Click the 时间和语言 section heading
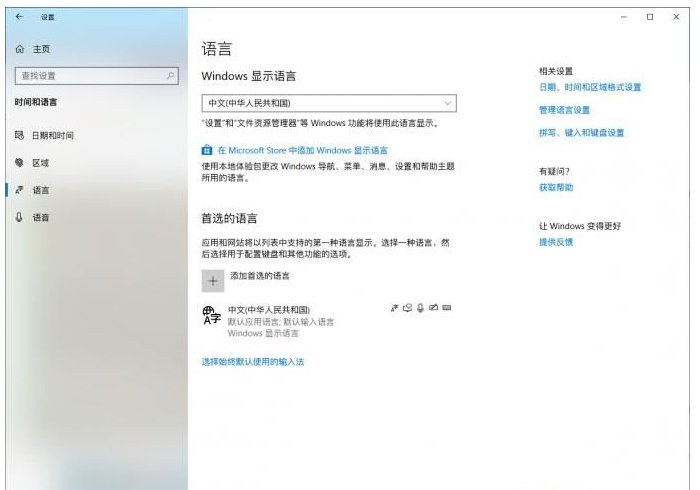Screen dimensions: 700x490 pos(36,102)
